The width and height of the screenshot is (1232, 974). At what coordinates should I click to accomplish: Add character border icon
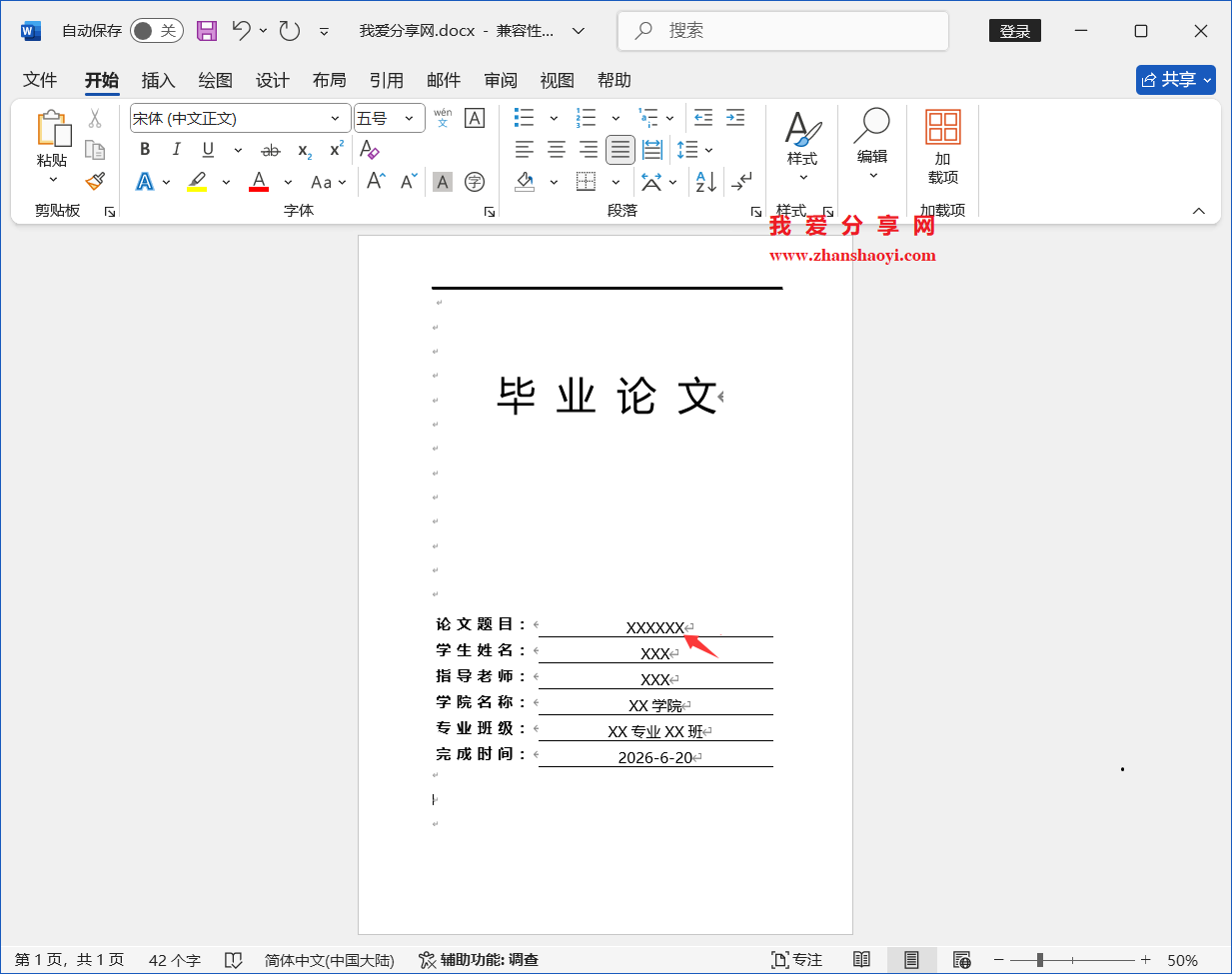click(x=475, y=118)
